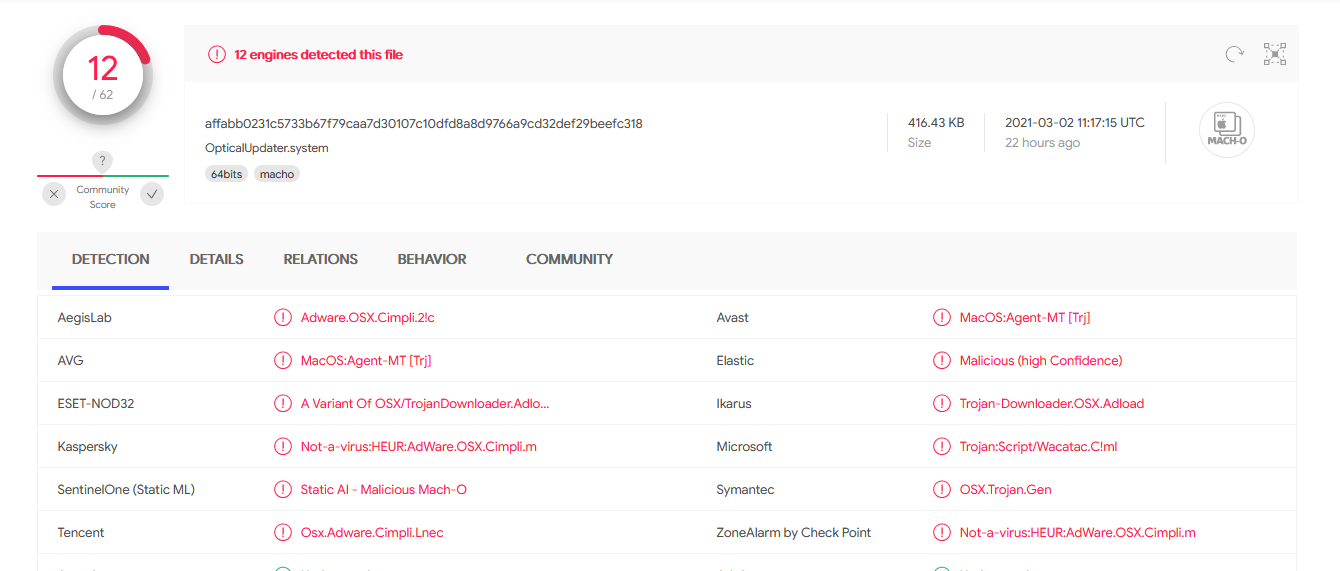
Task: Click the Tencent engine name
Action: tap(81, 533)
